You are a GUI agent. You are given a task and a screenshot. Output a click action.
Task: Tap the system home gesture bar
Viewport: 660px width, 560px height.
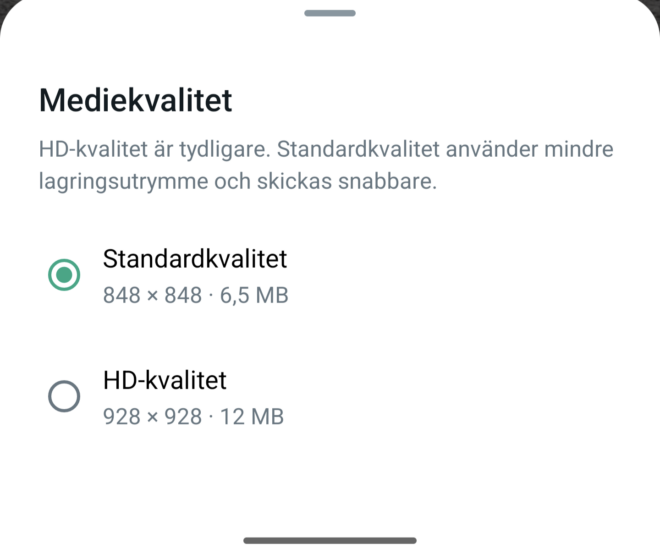pyautogui.click(x=330, y=540)
